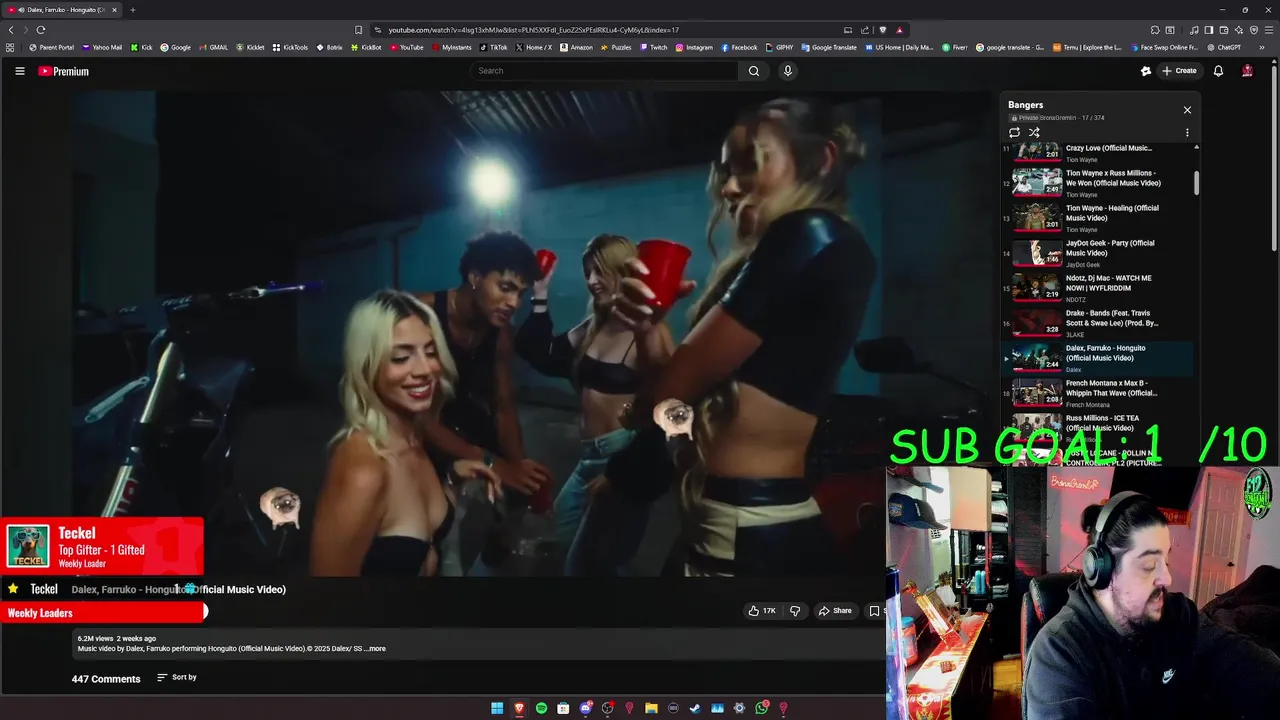The image size is (1280, 720).
Task: Click into the YouTube search box
Action: coord(605,71)
